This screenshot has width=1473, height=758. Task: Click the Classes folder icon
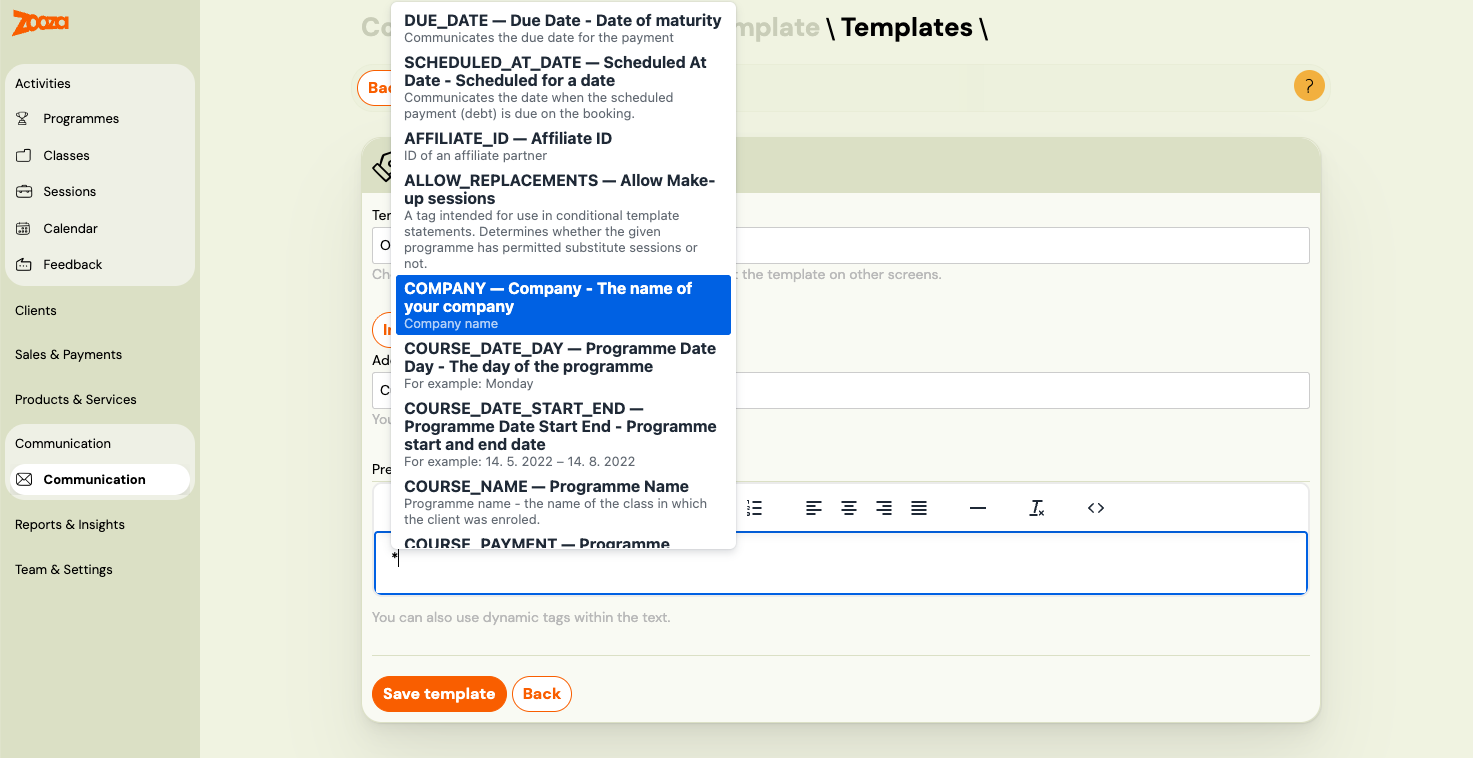click(23, 155)
